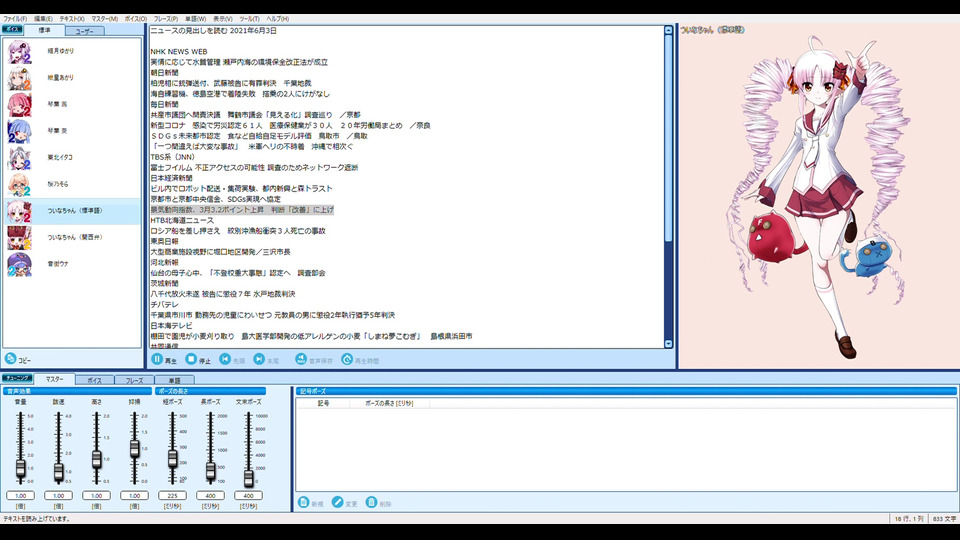Edit symbol pause with 変更 icon

coord(337,502)
